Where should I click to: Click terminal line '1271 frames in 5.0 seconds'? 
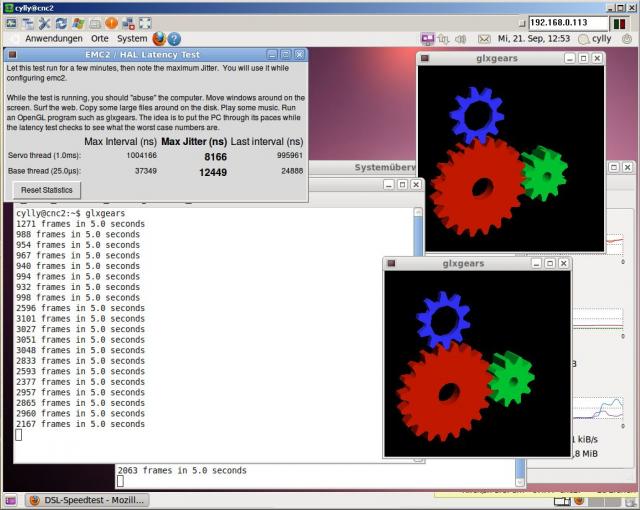[x=80, y=224]
